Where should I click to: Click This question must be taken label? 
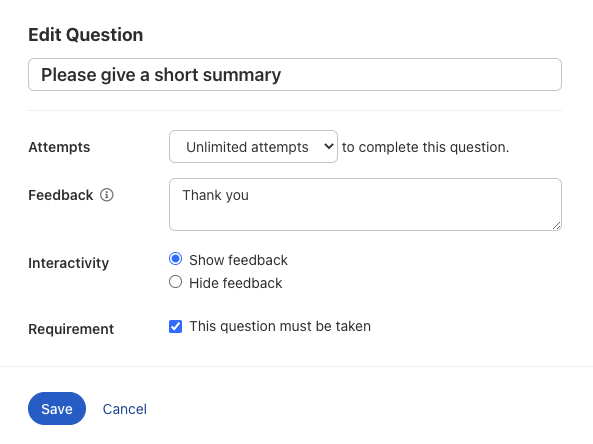tap(280, 326)
